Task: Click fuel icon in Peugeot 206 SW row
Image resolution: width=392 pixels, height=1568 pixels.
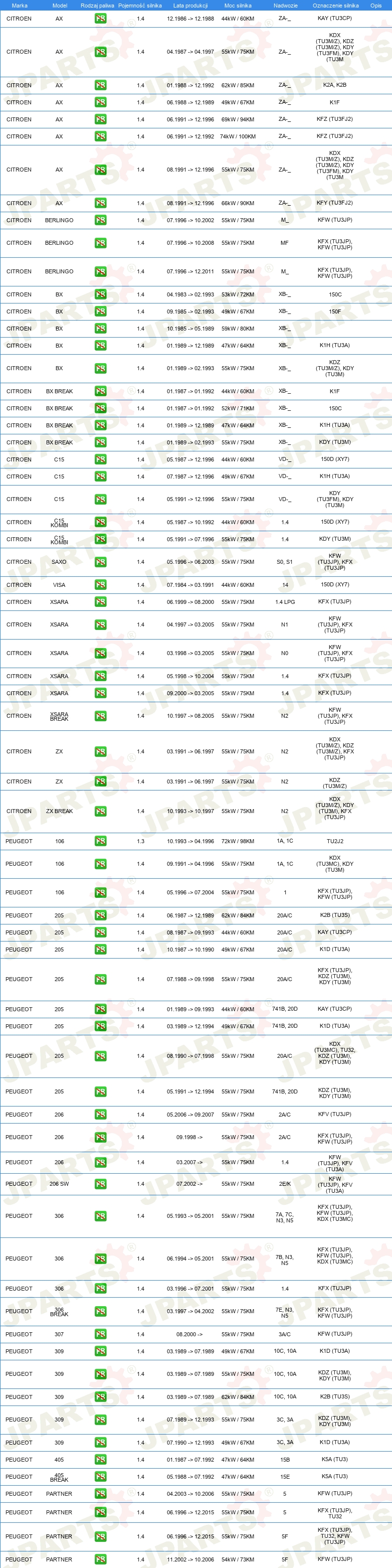Action: (100, 1184)
